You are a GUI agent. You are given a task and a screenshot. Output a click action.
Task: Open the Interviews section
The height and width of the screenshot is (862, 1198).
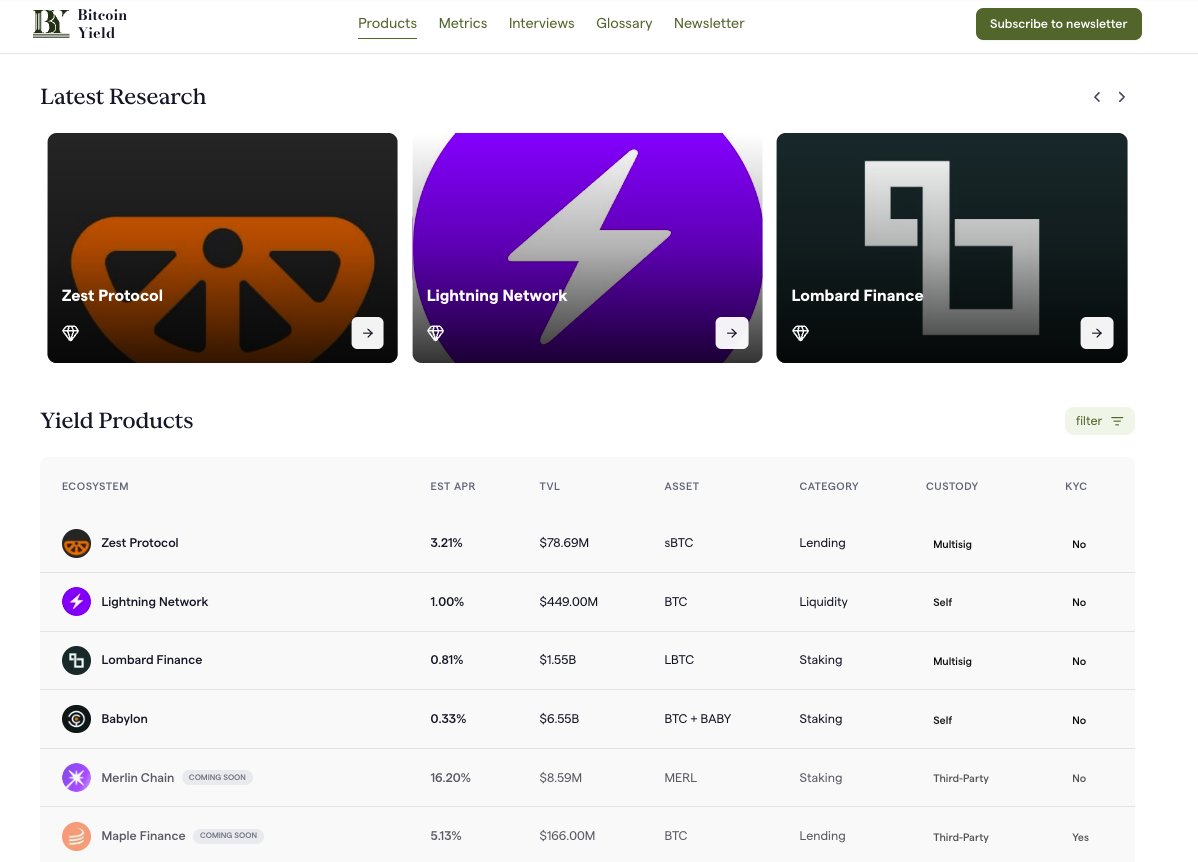click(x=542, y=24)
